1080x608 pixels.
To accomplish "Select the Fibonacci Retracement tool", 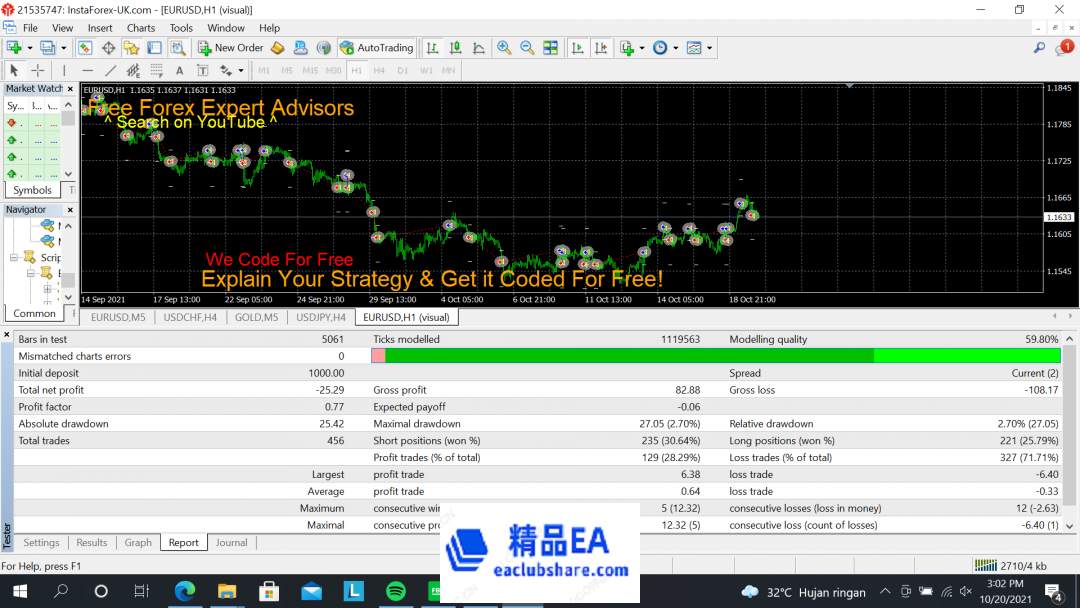I will click(156, 70).
